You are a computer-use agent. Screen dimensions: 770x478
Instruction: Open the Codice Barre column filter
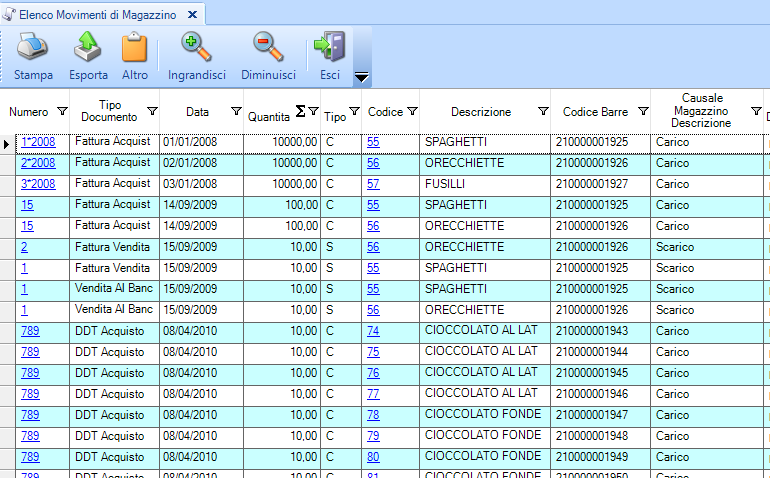click(643, 111)
